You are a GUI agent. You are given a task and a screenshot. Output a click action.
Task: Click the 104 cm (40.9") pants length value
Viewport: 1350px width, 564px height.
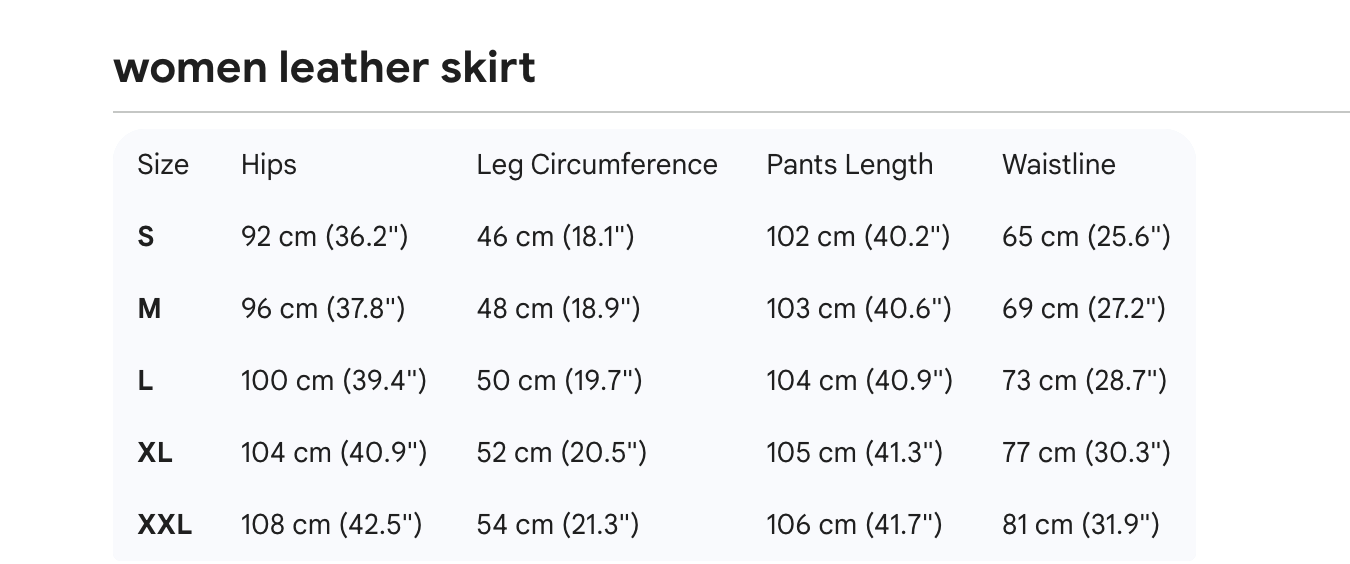tap(859, 381)
